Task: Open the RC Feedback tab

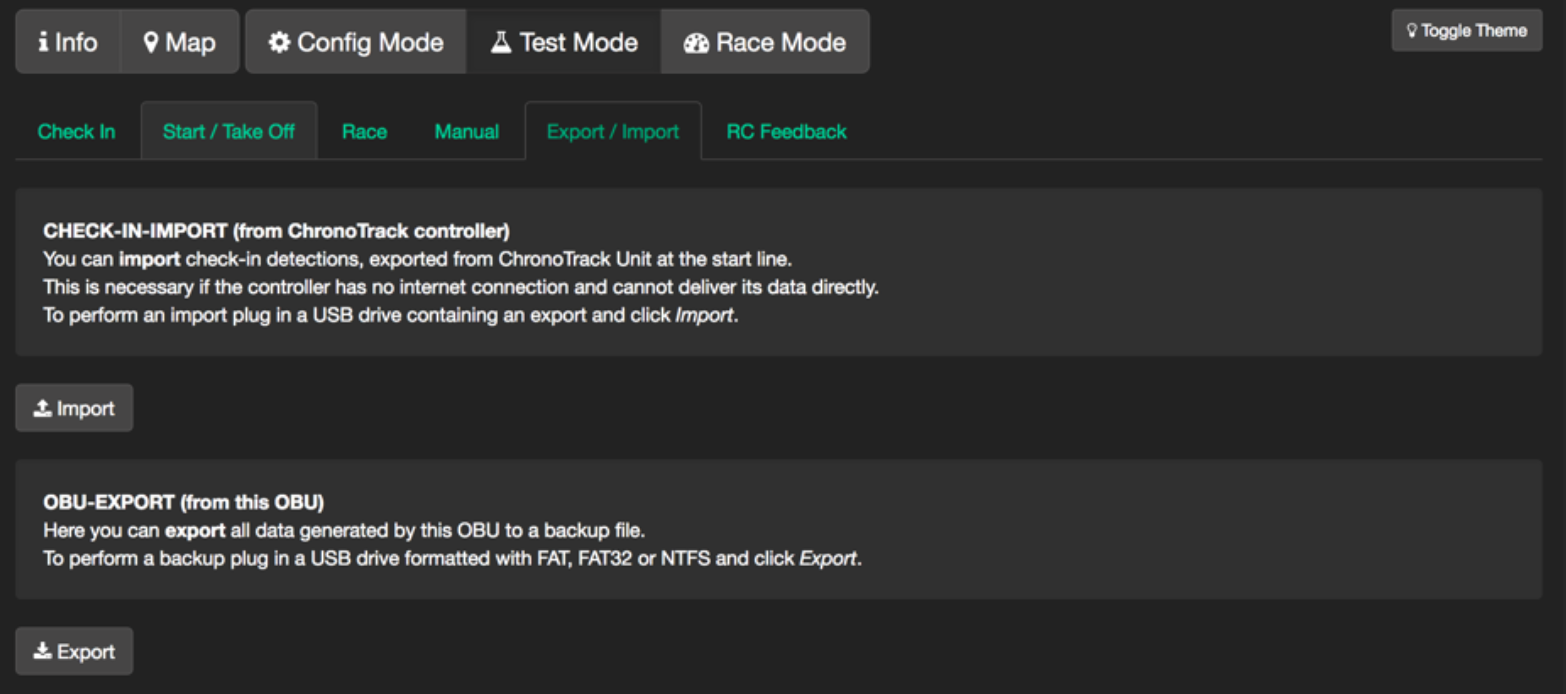Action: (x=786, y=131)
